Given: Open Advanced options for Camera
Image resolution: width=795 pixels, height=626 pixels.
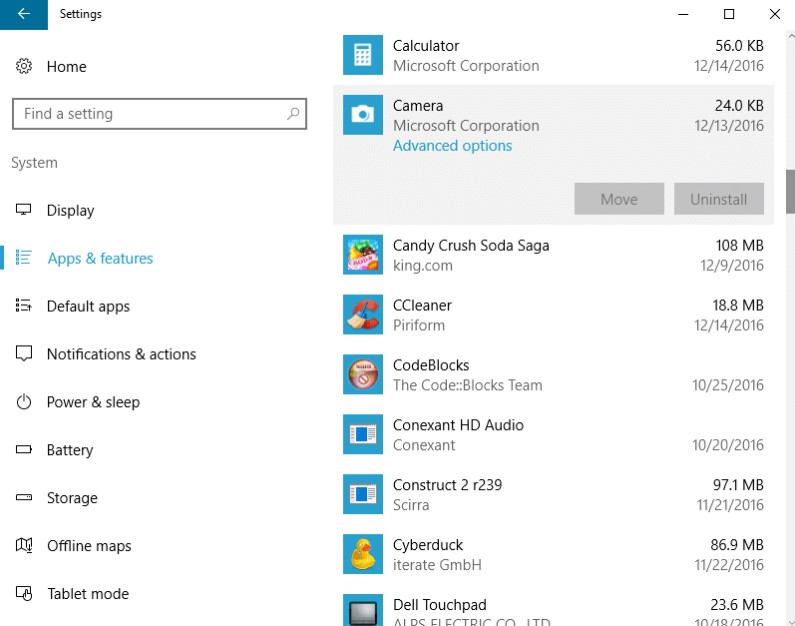Looking at the screenshot, I should pos(452,146).
